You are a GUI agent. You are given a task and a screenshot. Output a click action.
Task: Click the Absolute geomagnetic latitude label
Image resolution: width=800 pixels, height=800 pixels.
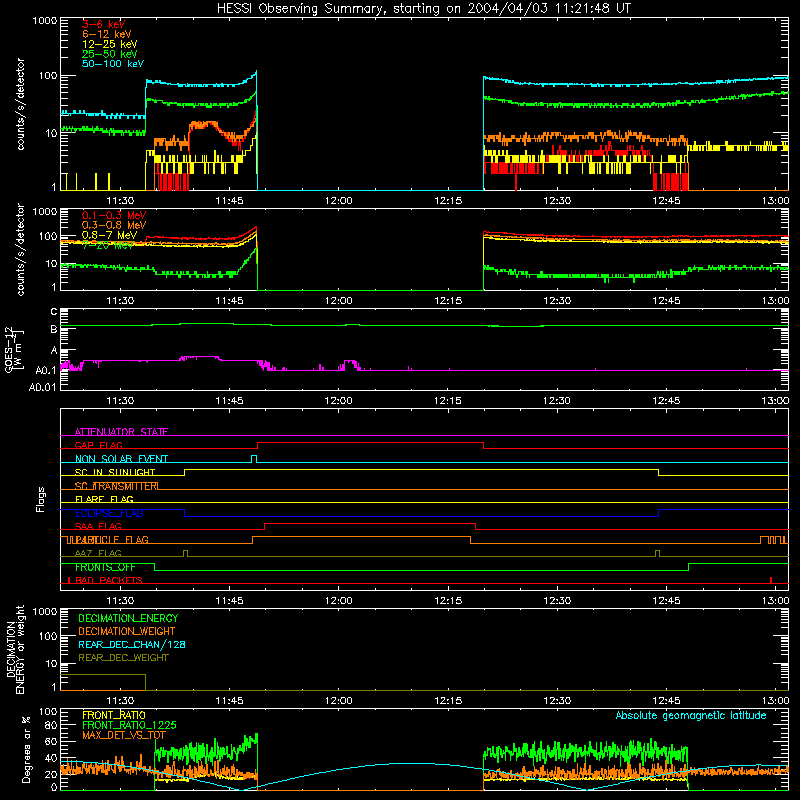(691, 715)
